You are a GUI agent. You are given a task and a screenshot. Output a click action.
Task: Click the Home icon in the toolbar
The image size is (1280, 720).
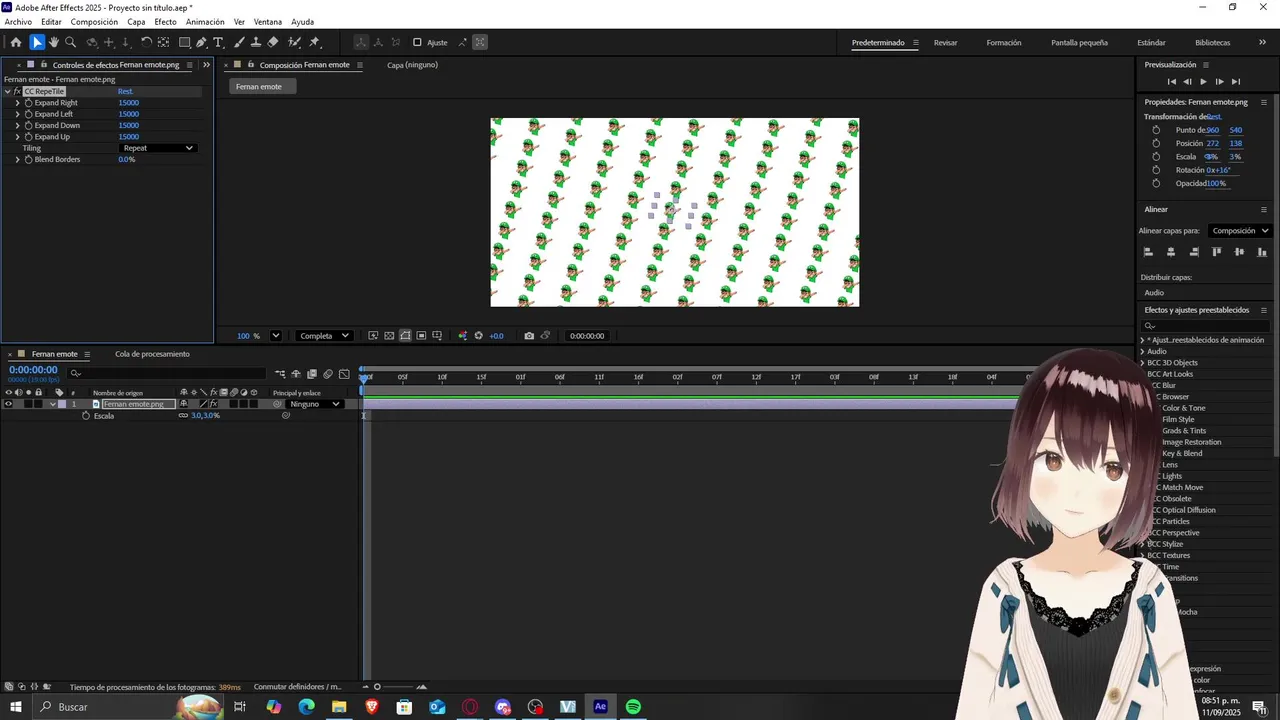click(16, 42)
